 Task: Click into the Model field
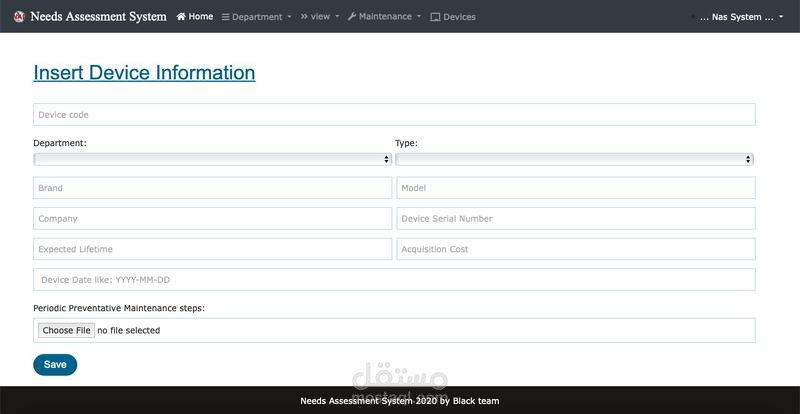[x=576, y=188]
